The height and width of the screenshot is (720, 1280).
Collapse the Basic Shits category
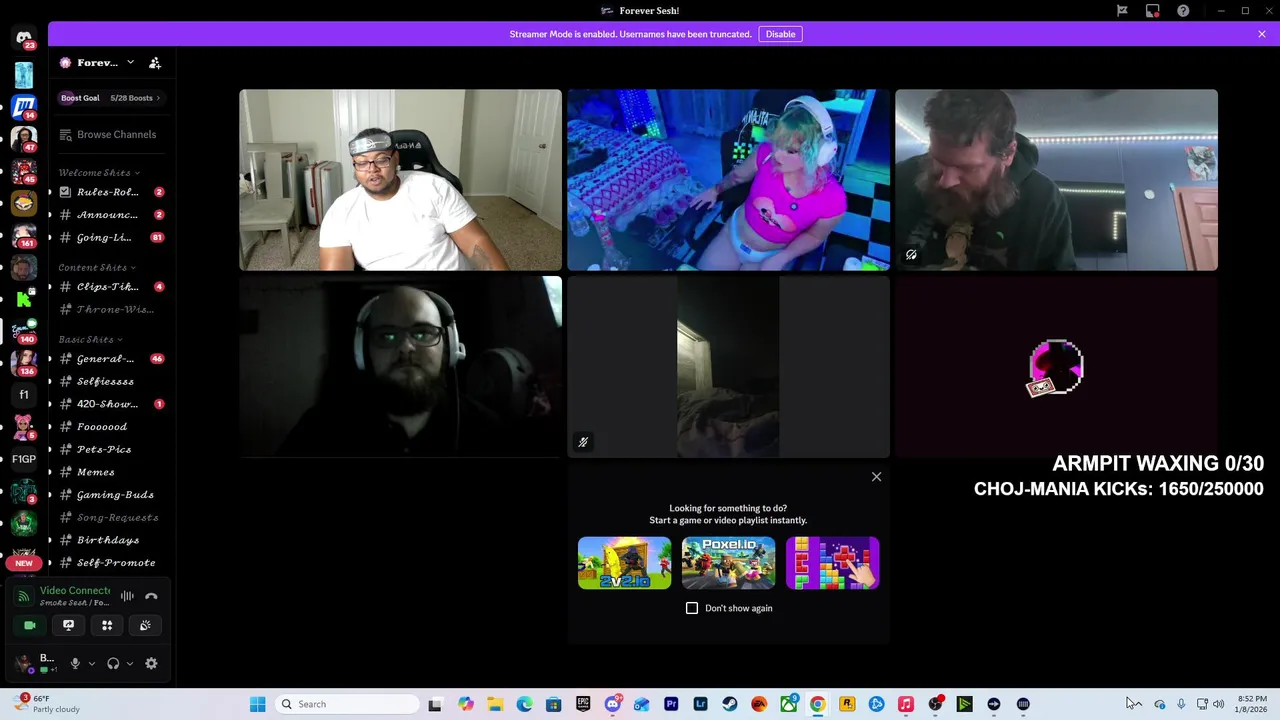(x=91, y=339)
